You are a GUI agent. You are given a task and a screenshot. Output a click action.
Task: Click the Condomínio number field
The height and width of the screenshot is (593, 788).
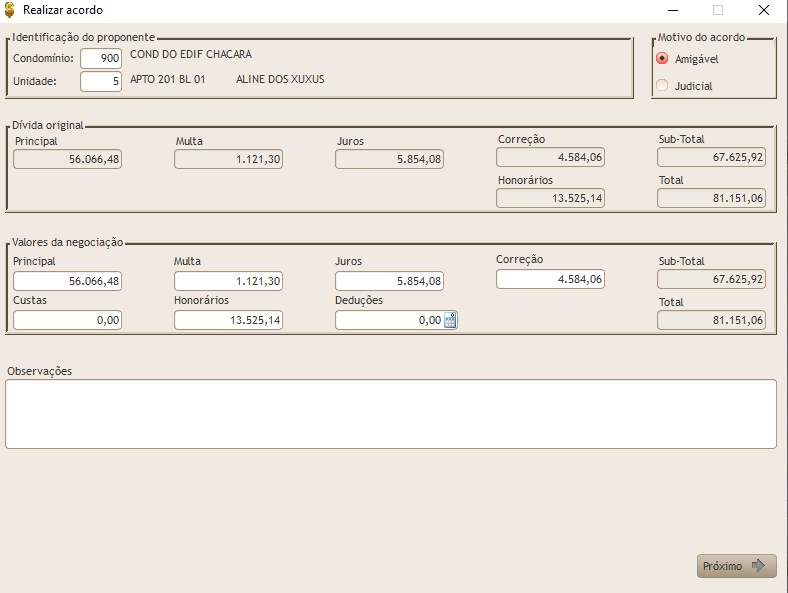point(101,59)
